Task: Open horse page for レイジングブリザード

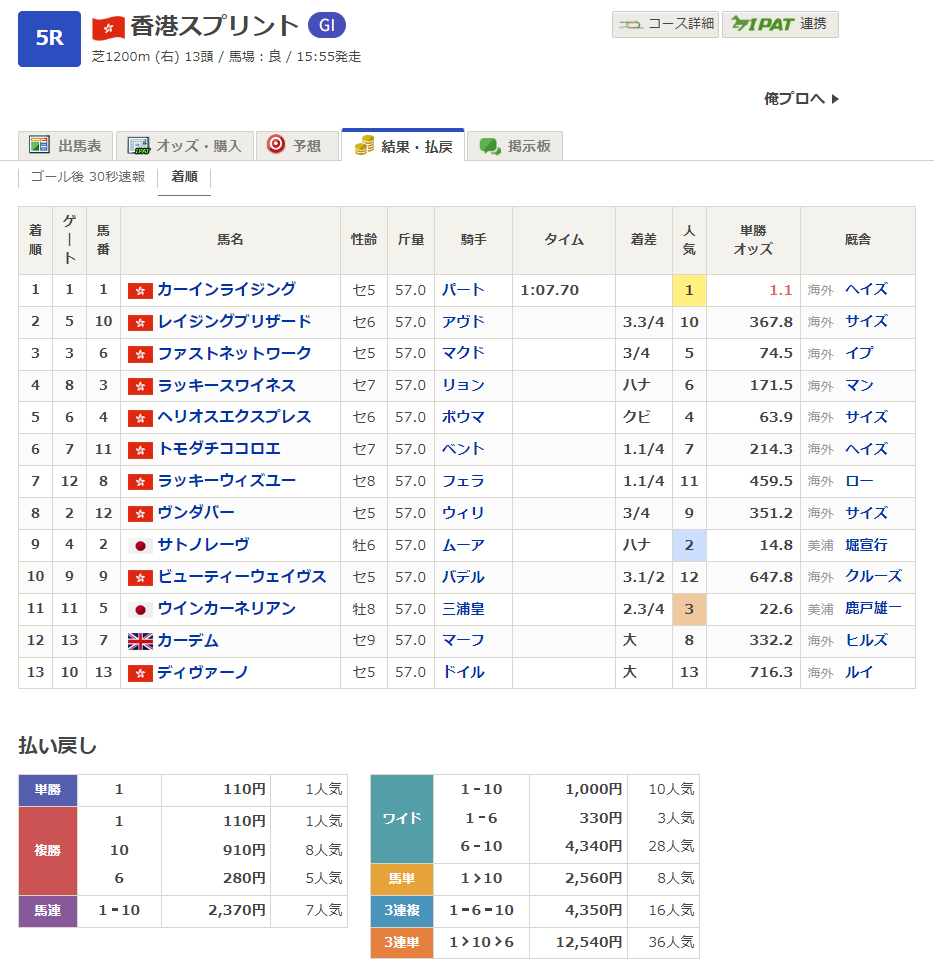Action: (x=234, y=321)
